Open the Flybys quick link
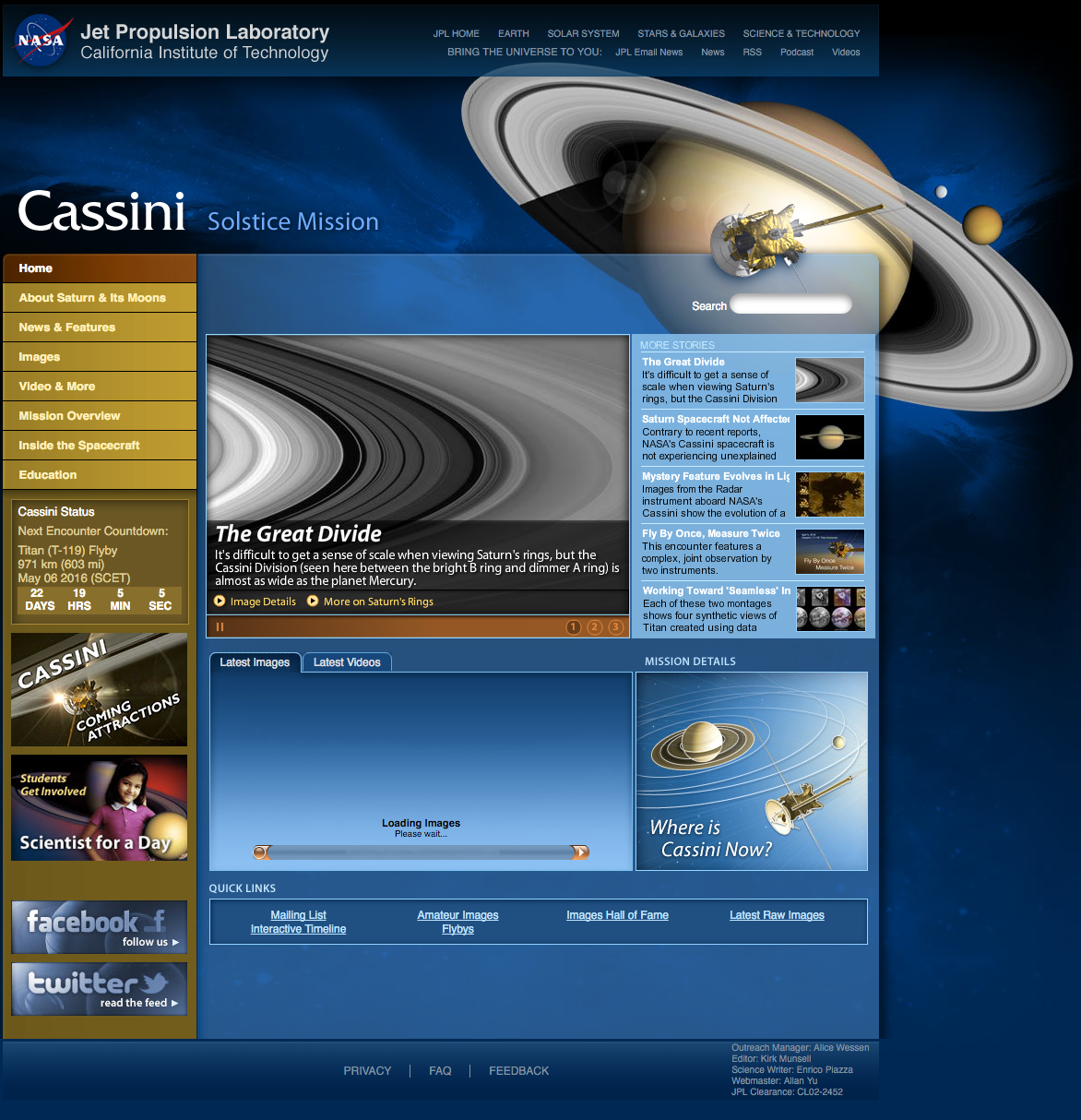Viewport: 1081px width, 1120px height. [x=457, y=929]
